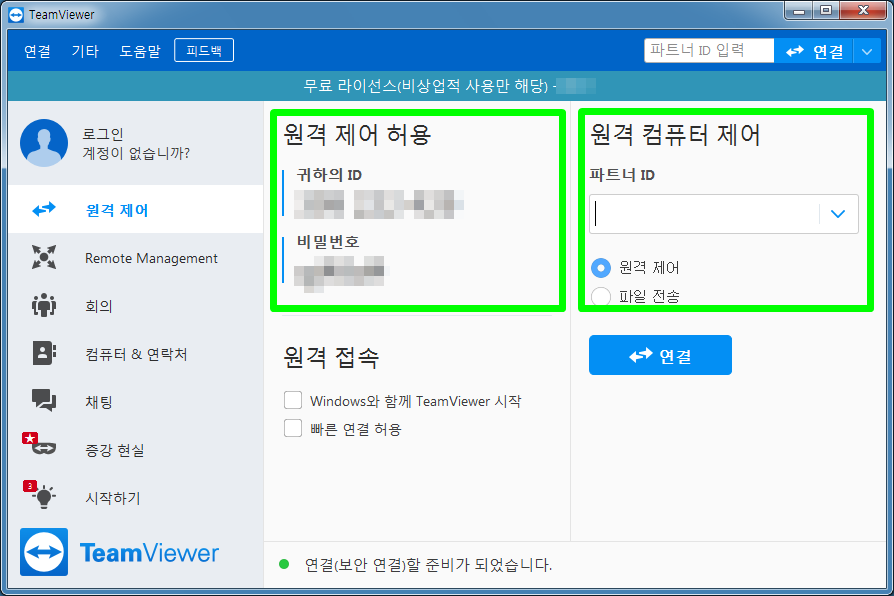Screen dimensions: 894x596
Task: Click the blurred 비밀번호 value
Action: (340, 272)
